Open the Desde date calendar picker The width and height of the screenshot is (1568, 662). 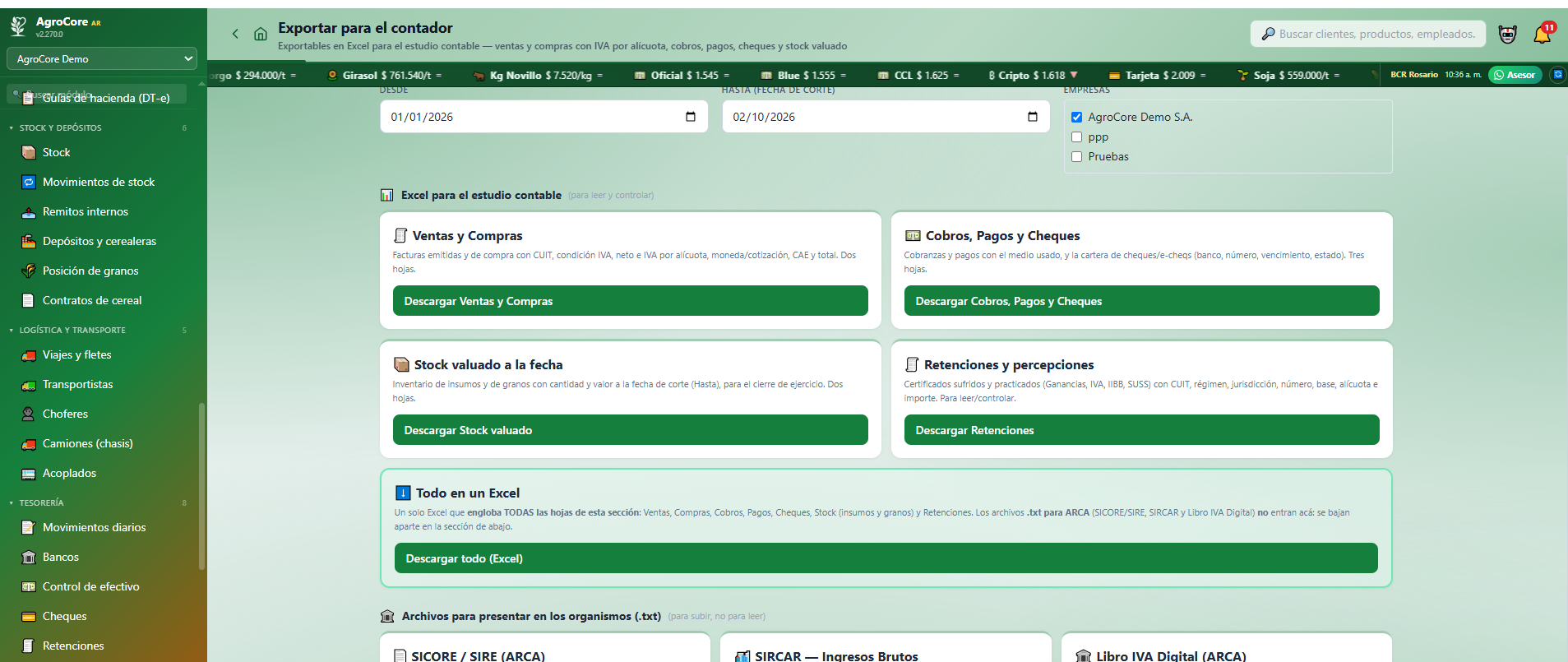691,117
